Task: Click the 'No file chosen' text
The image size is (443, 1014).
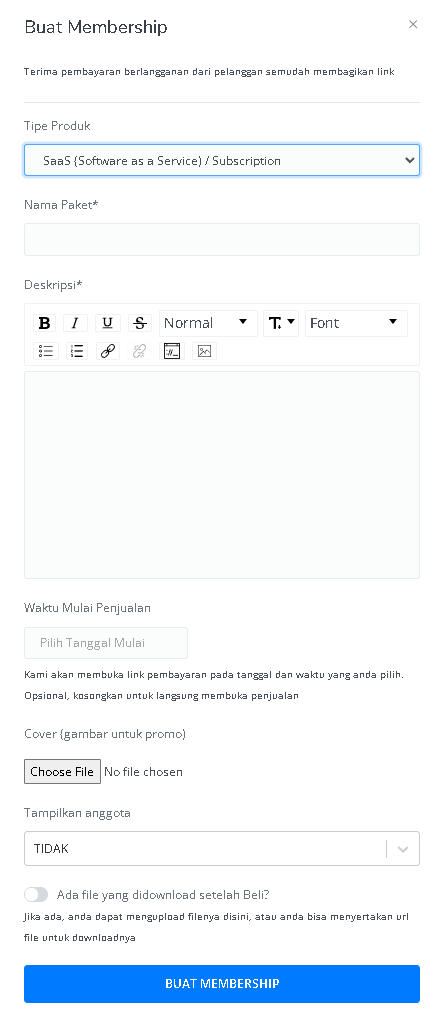Action: pos(144,771)
